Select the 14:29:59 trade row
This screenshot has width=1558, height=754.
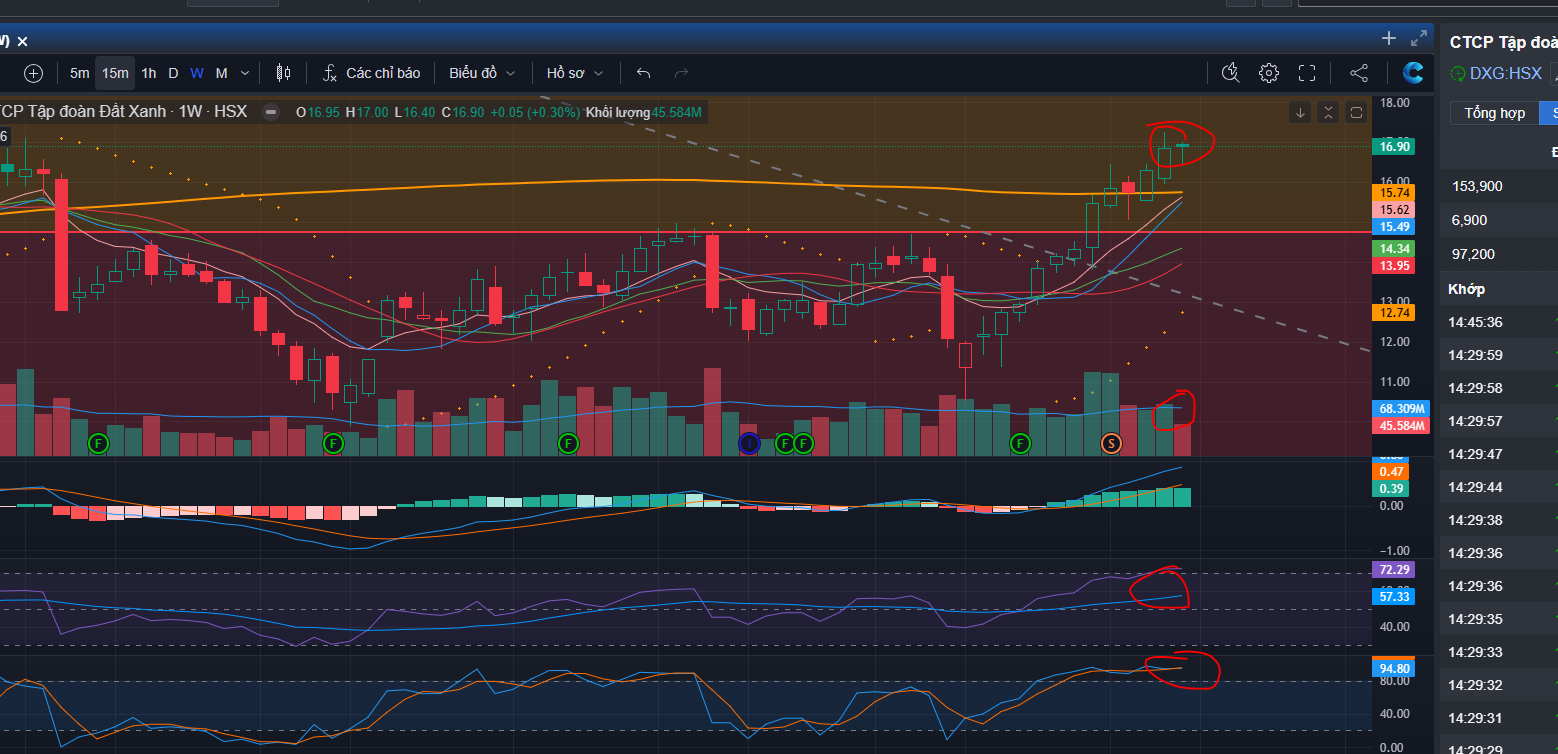point(1499,355)
